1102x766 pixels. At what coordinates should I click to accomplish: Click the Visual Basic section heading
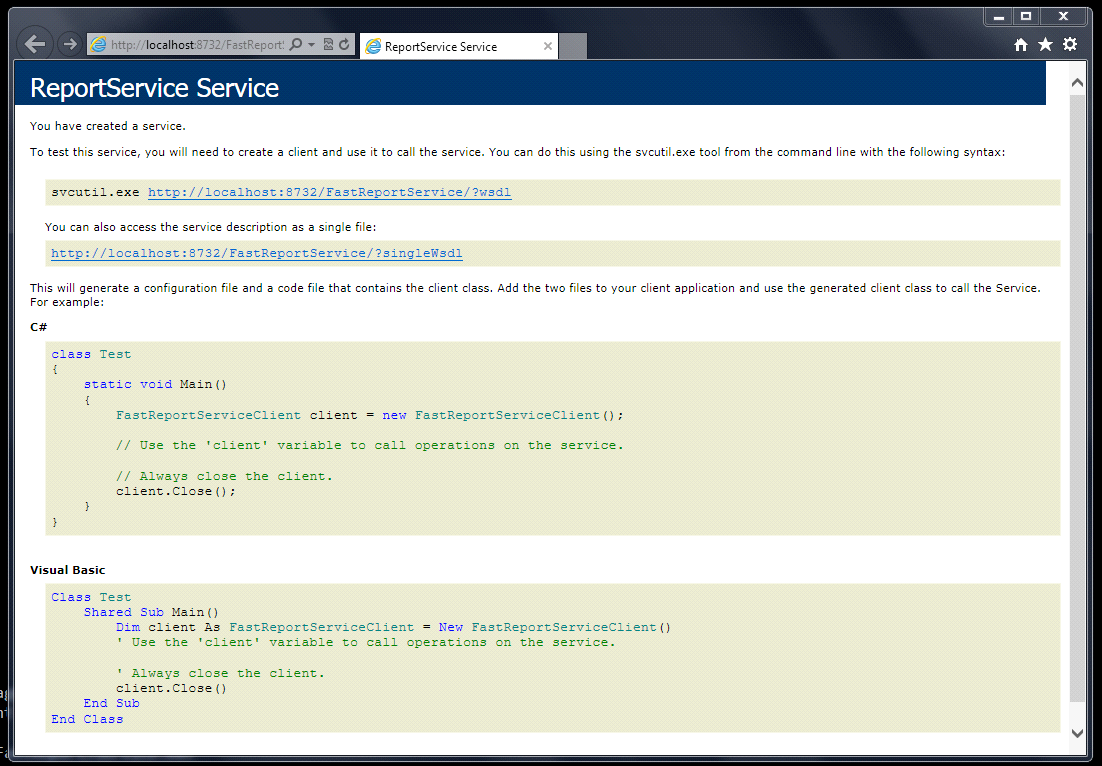[67, 570]
